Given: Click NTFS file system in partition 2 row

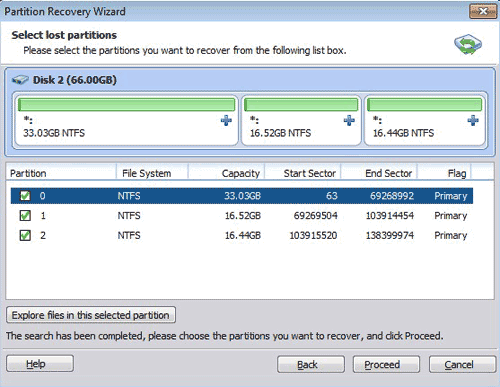Looking at the screenshot, I should pyautogui.click(x=129, y=236).
